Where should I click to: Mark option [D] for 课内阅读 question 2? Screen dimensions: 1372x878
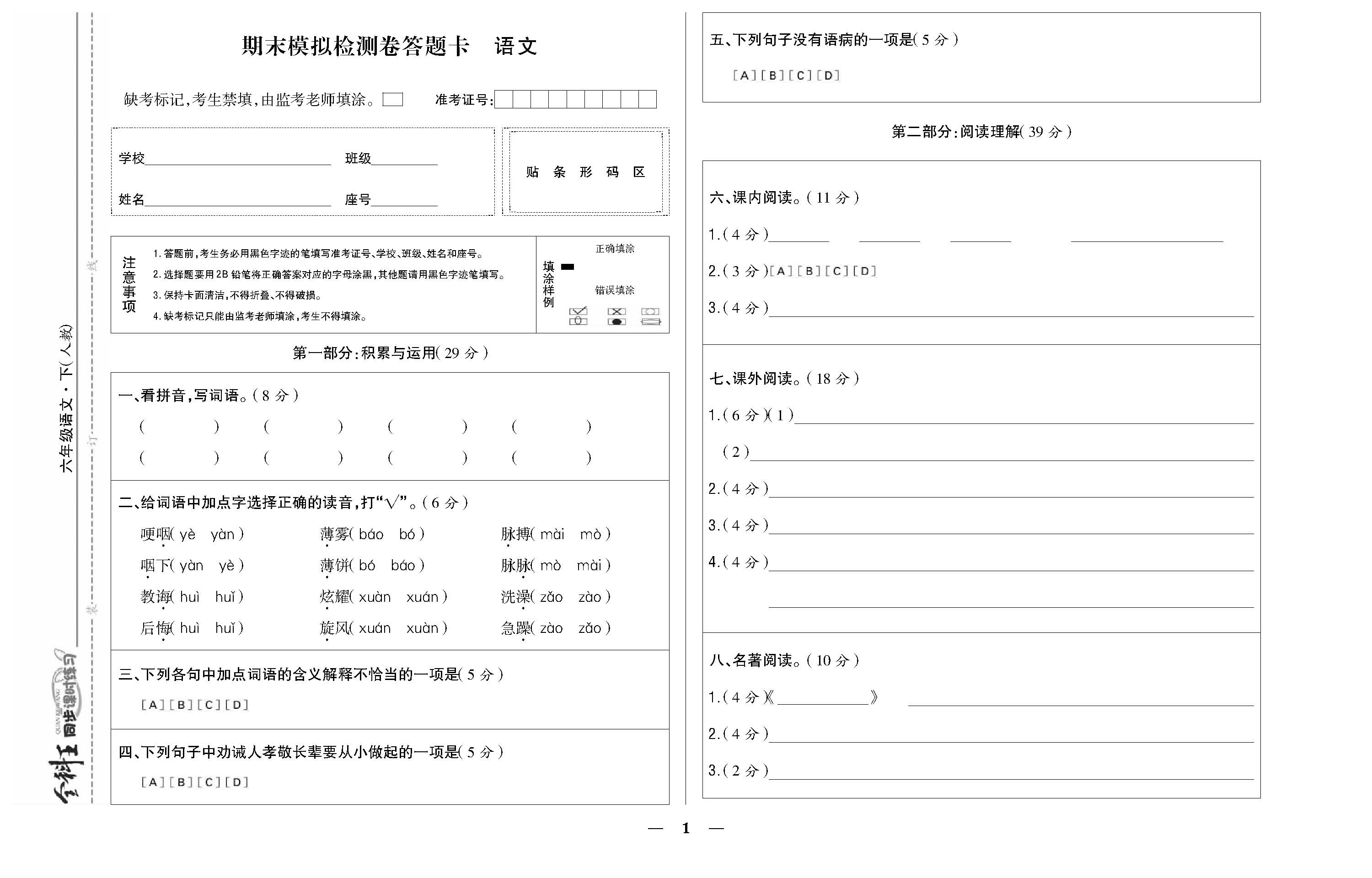click(865, 271)
